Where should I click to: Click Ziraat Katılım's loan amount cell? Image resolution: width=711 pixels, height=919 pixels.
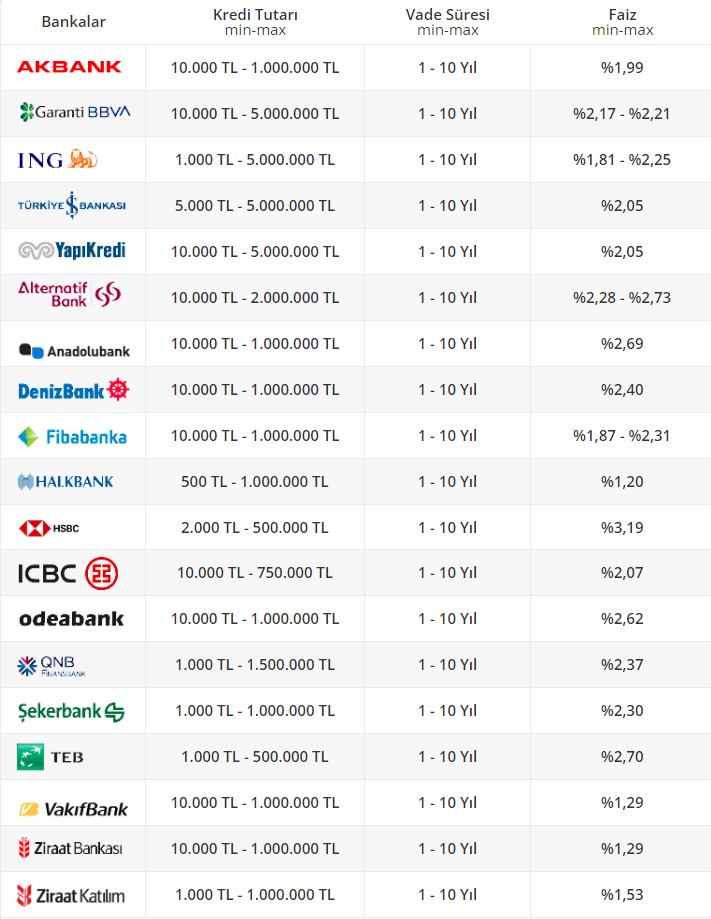pyautogui.click(x=255, y=895)
